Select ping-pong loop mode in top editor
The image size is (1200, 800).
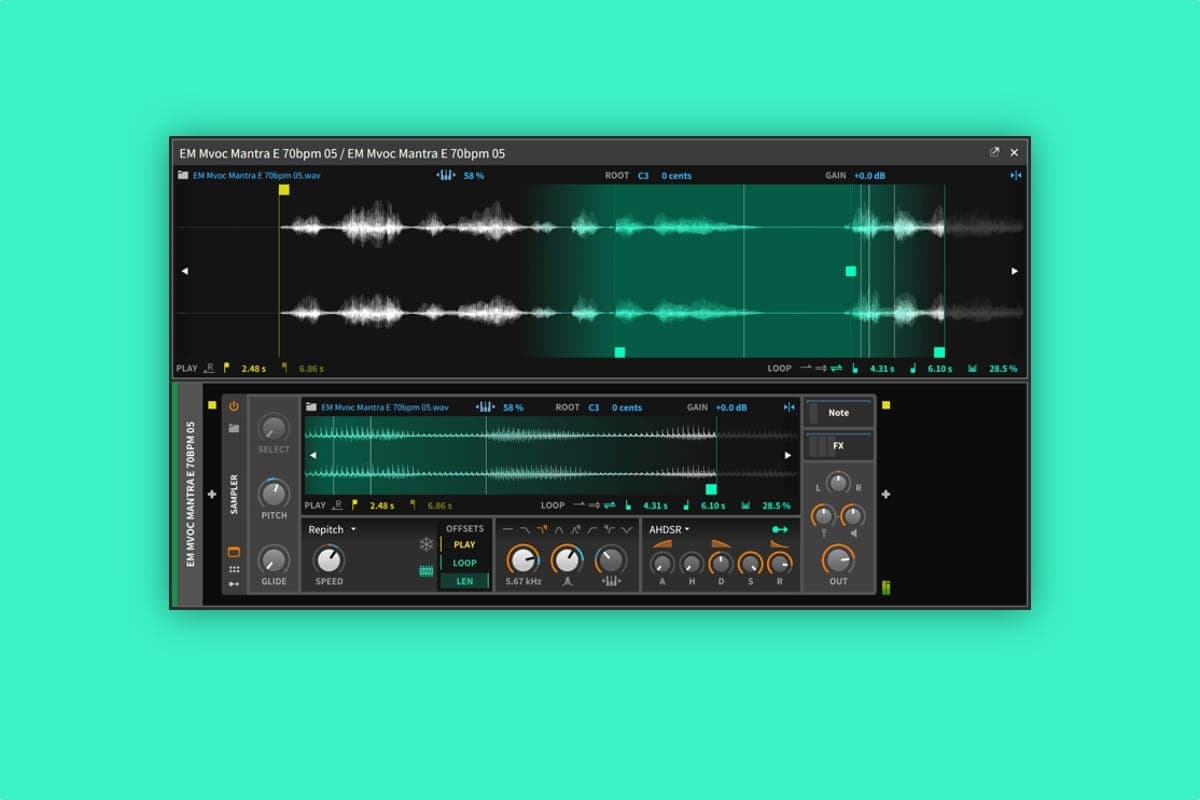coord(836,368)
